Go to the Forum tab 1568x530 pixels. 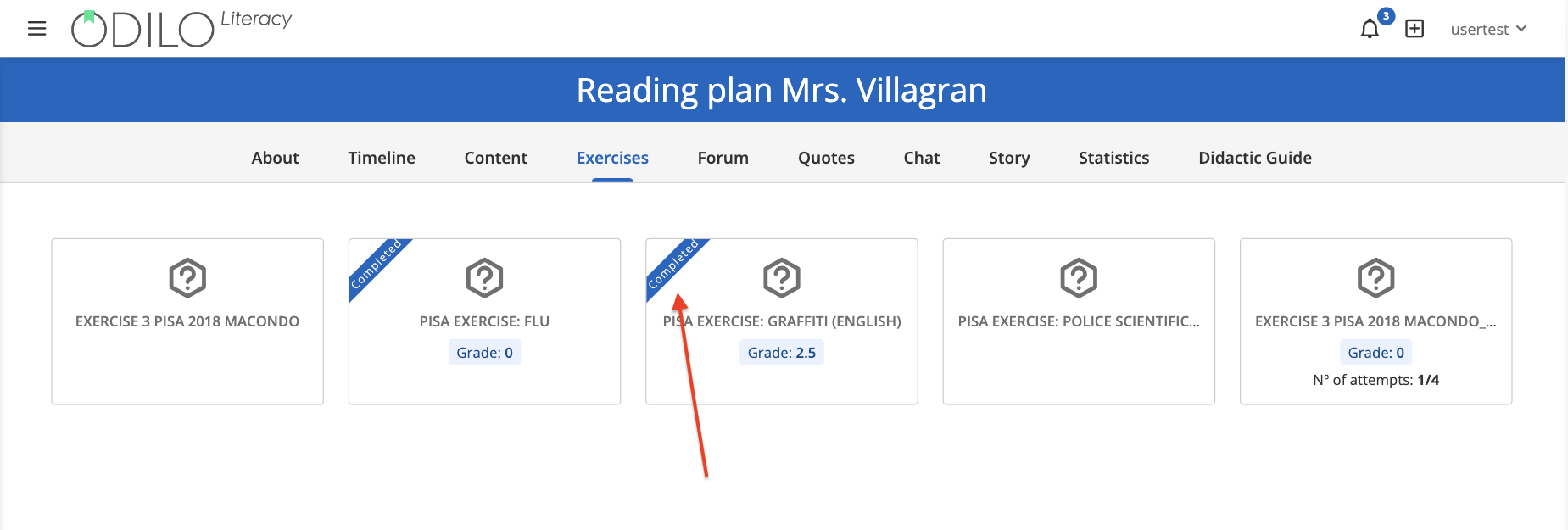coord(723,158)
